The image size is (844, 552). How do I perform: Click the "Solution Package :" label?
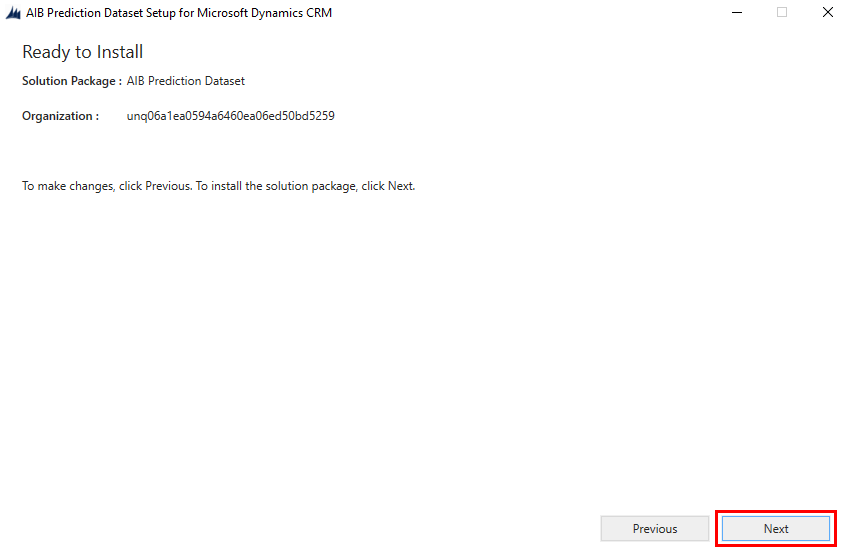point(71,81)
